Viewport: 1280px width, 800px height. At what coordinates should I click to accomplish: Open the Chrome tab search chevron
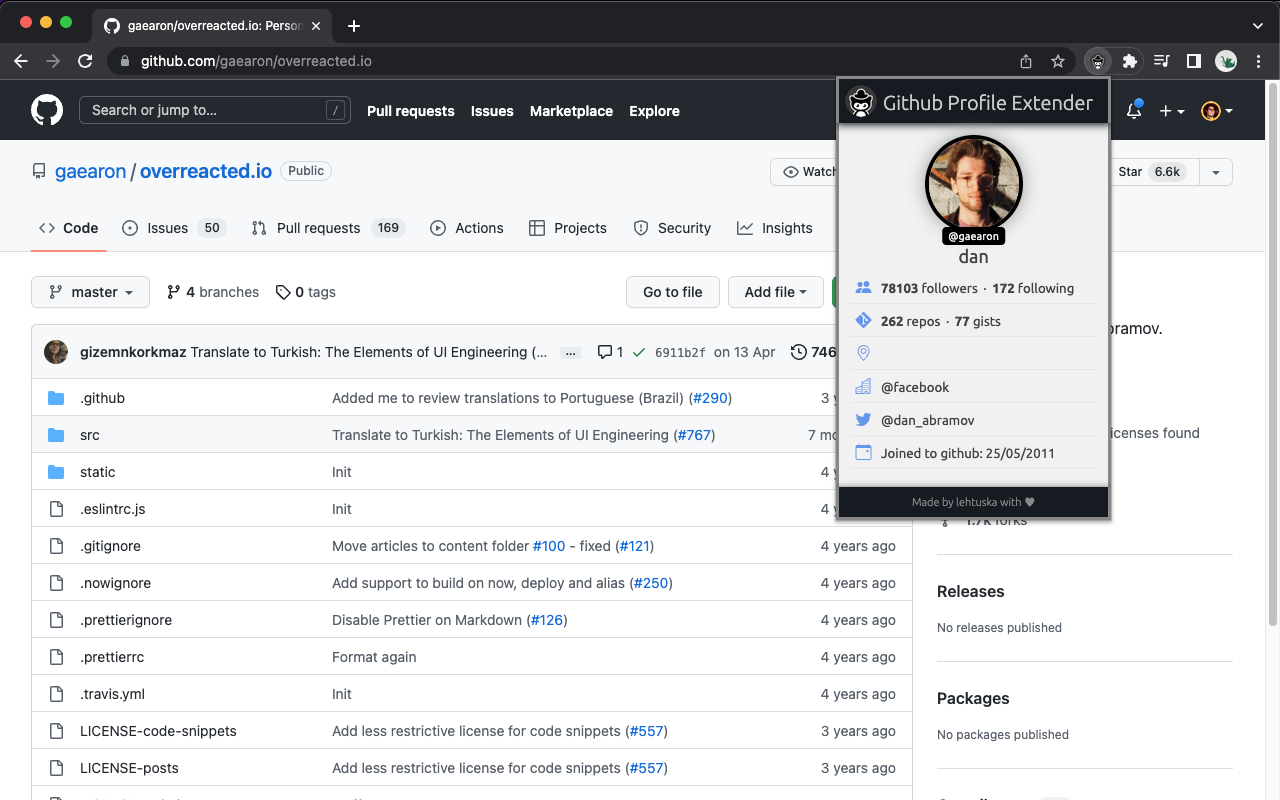tap(1258, 26)
